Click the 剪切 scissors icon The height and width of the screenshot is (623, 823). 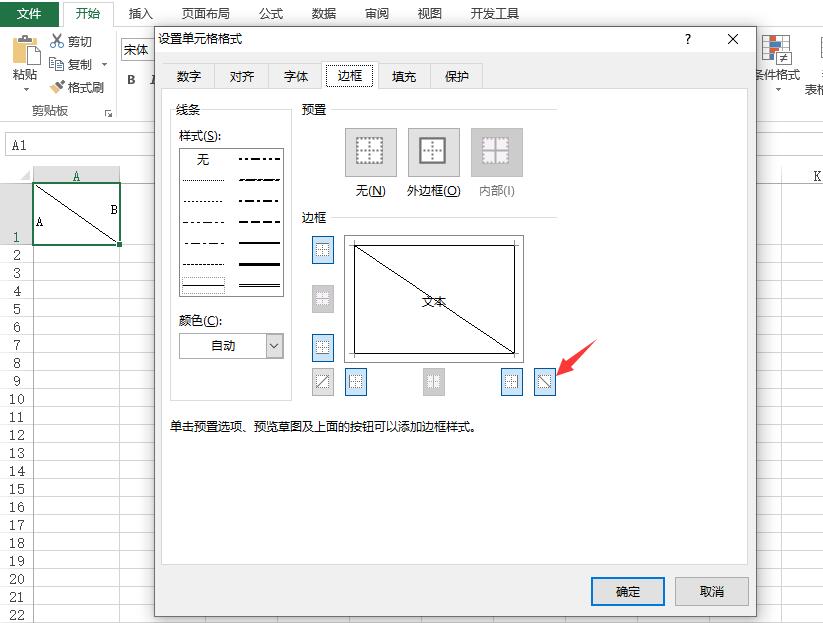(x=57, y=41)
